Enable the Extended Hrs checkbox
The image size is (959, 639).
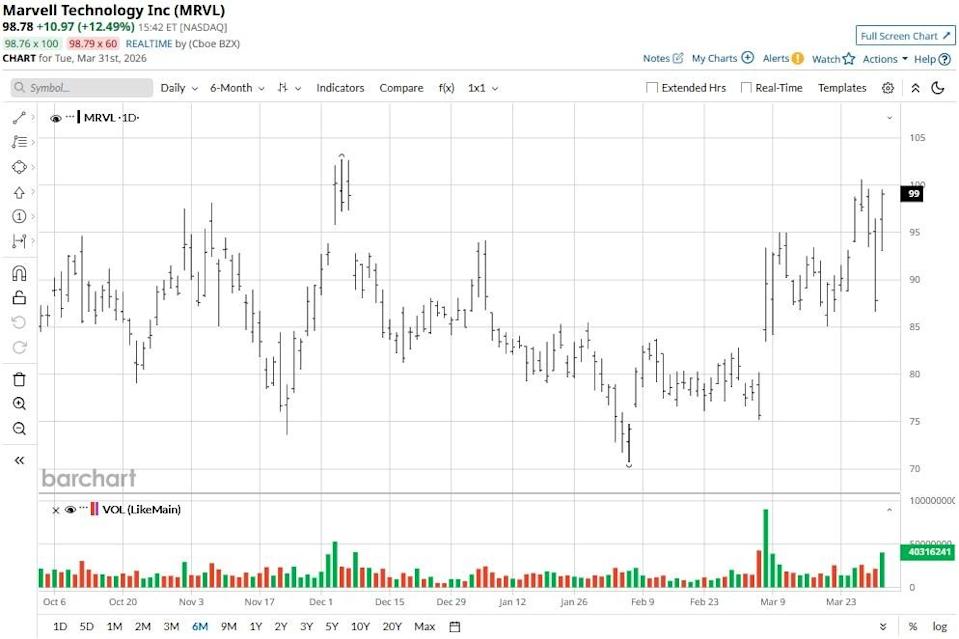pos(651,88)
